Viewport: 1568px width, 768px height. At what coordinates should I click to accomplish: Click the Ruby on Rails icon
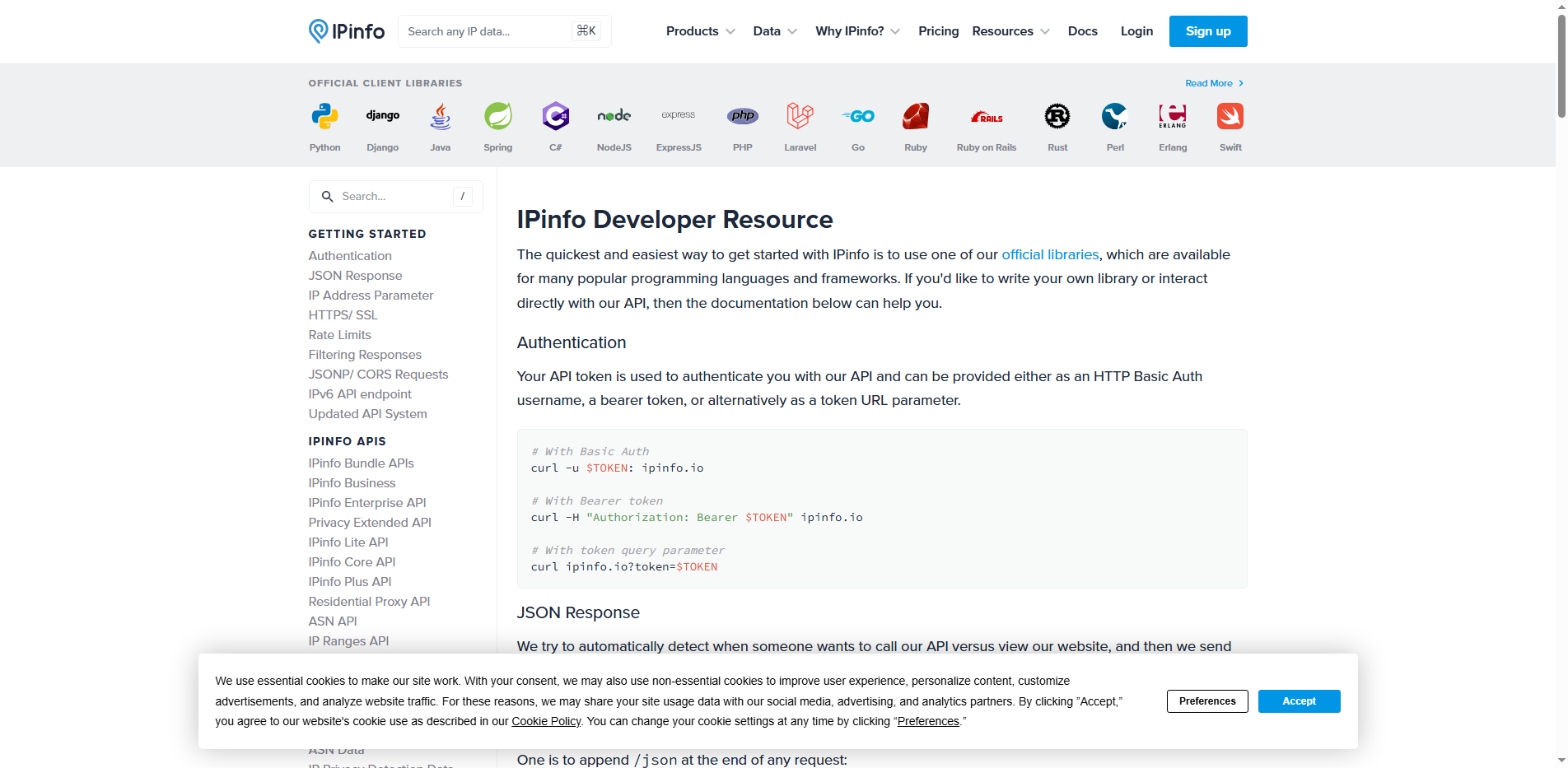tap(986, 125)
